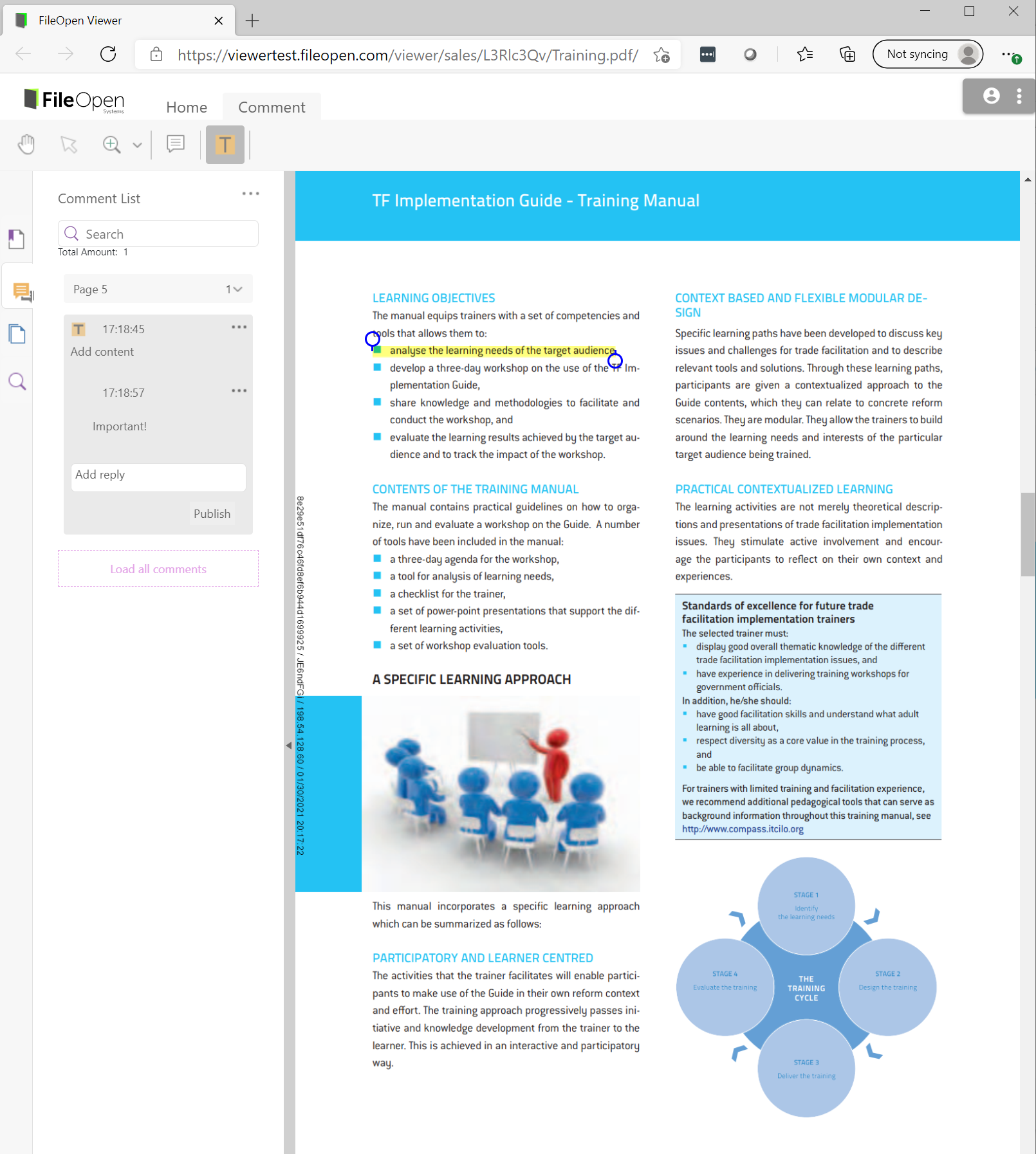Click the round gray extension icon

tap(750, 54)
